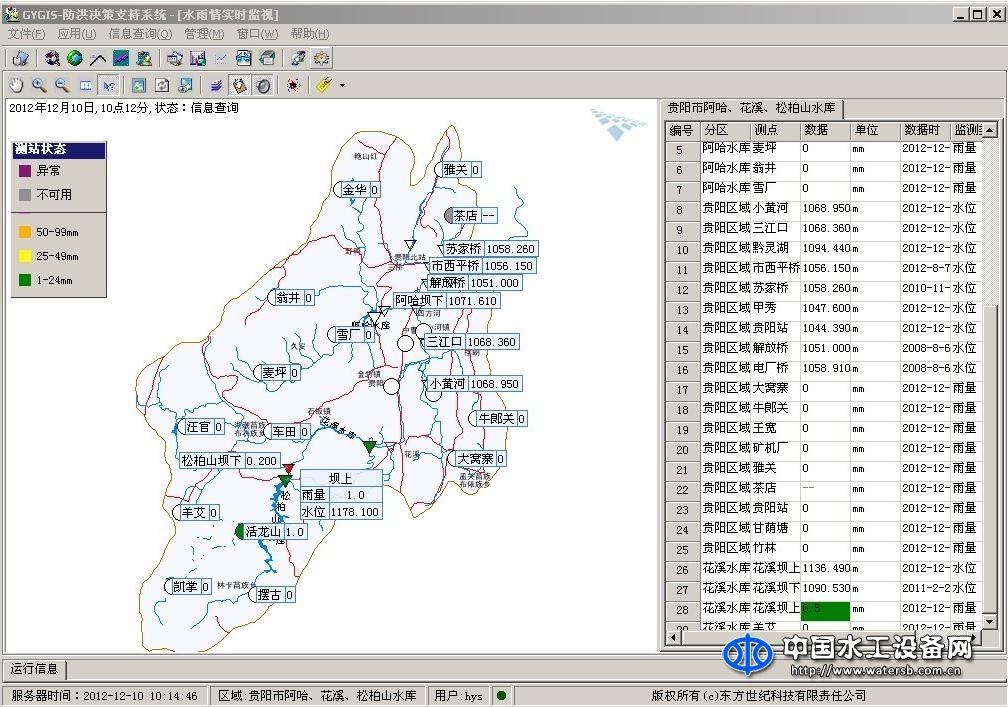Activate the zoom out magnifier tool

60,85
